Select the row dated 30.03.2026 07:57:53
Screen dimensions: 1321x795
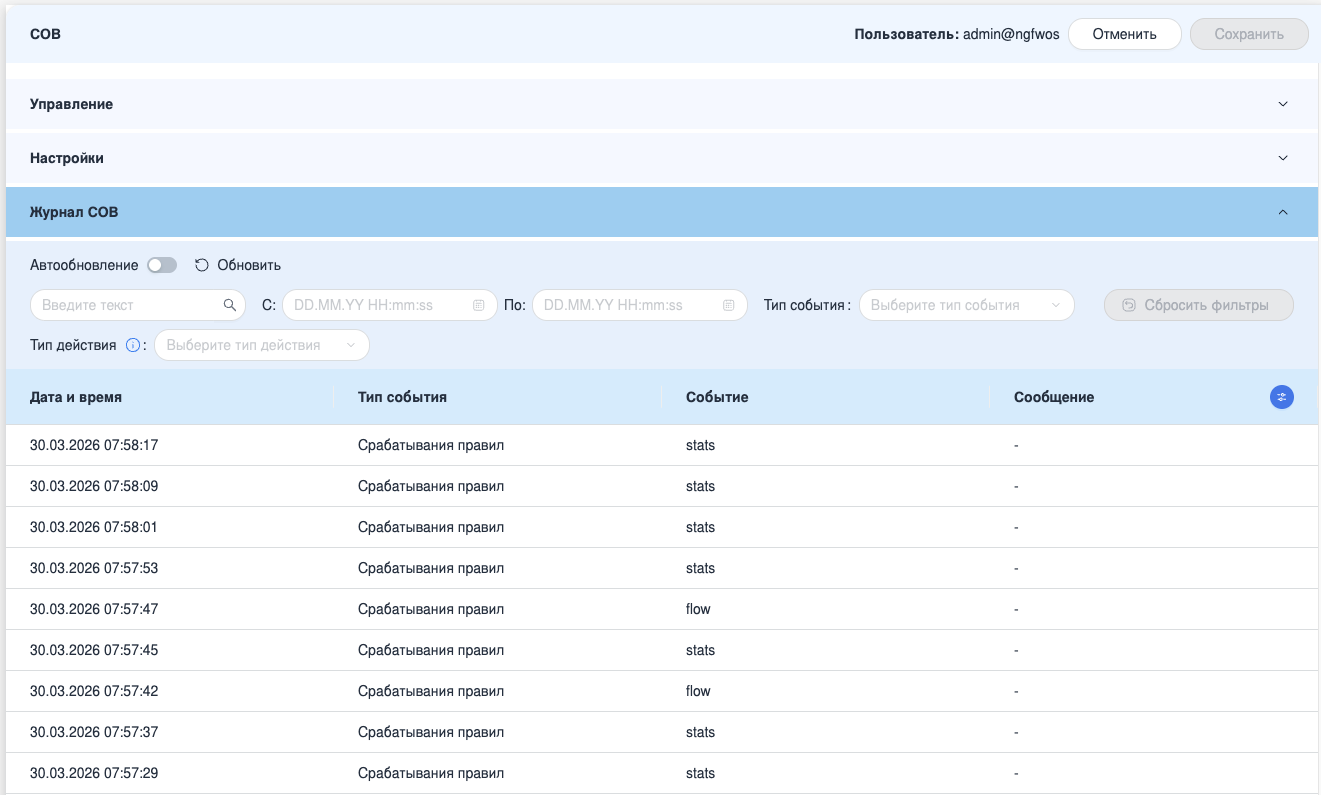[x=662, y=568]
